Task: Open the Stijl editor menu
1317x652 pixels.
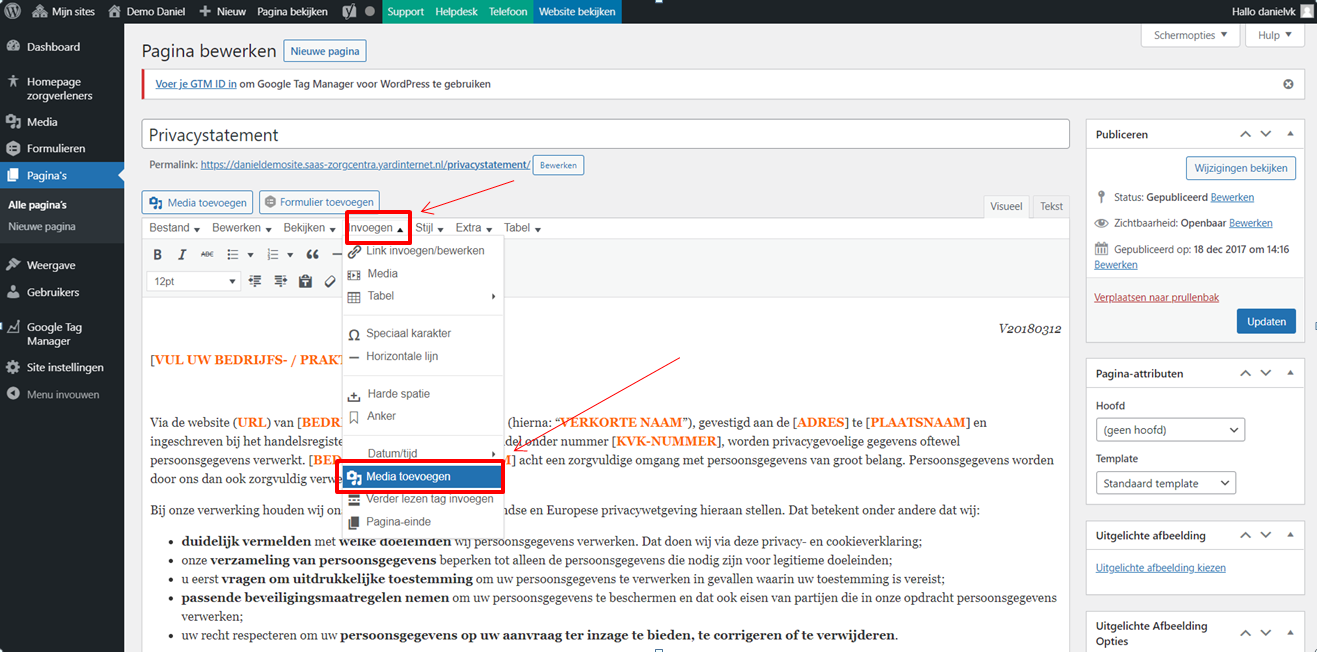Action: [x=430, y=228]
